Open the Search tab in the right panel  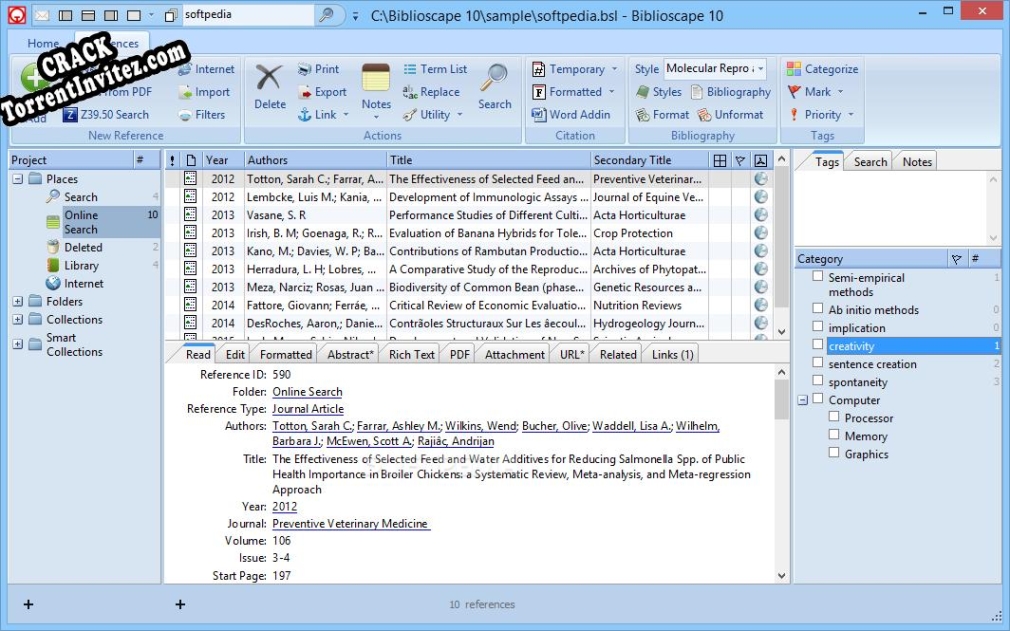click(x=869, y=160)
